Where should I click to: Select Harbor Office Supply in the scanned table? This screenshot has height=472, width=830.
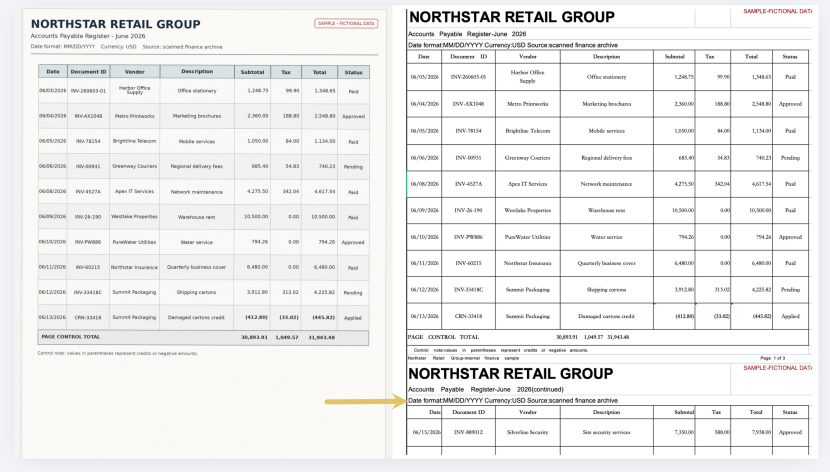pos(134,90)
